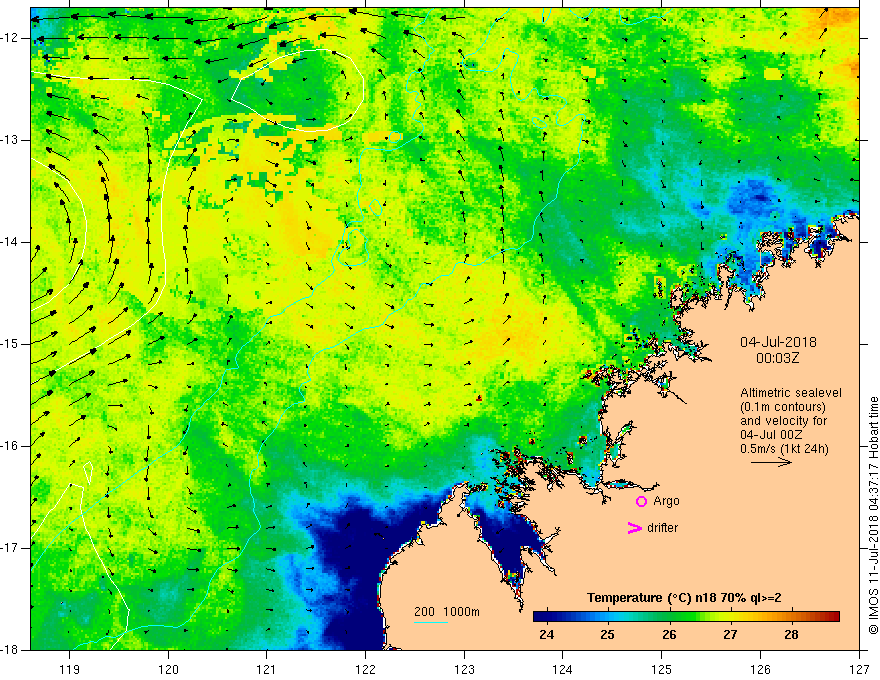Viewport: 880px width, 680px height.
Task: Click the magenta drifter arrow symbol in legend
Action: tap(635, 528)
